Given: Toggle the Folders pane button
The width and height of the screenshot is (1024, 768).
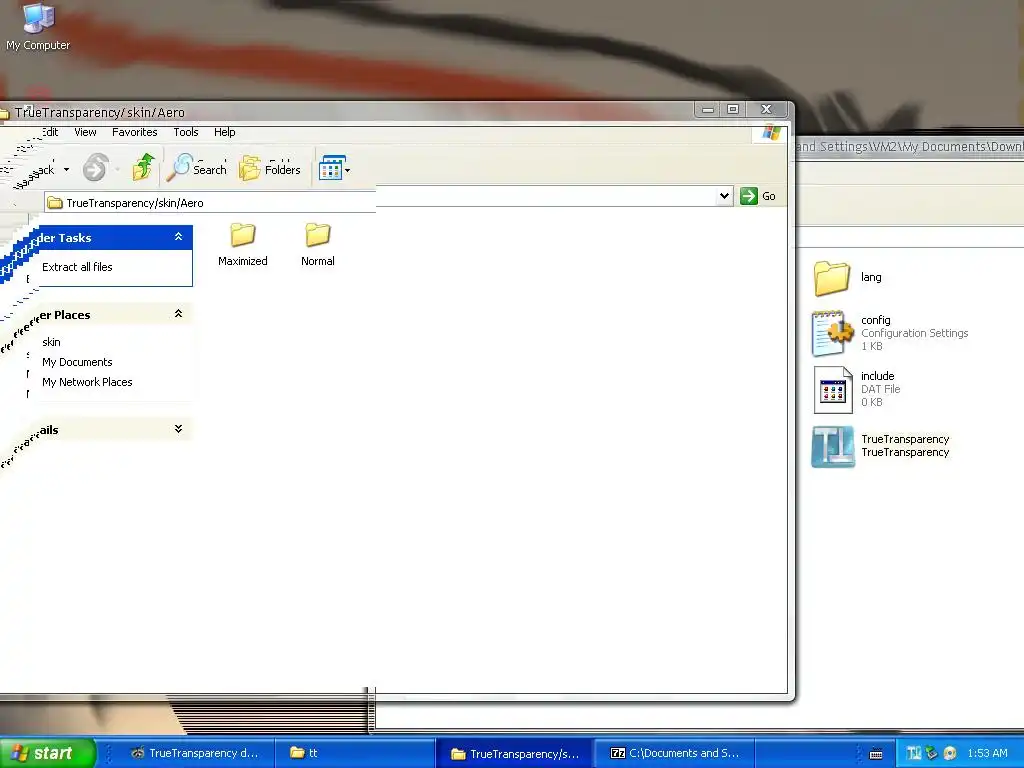Looking at the screenshot, I should pyautogui.click(x=270, y=168).
